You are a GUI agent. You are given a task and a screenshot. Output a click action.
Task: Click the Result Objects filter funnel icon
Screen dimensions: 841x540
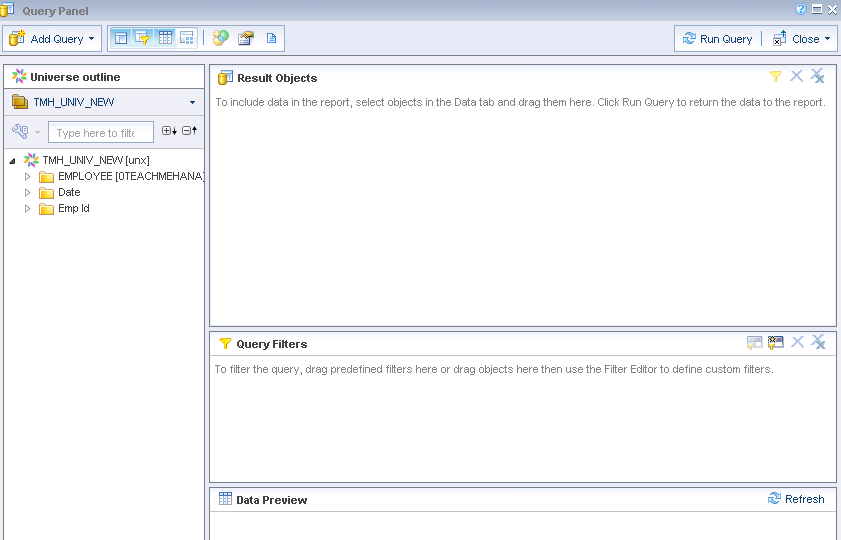(775, 77)
